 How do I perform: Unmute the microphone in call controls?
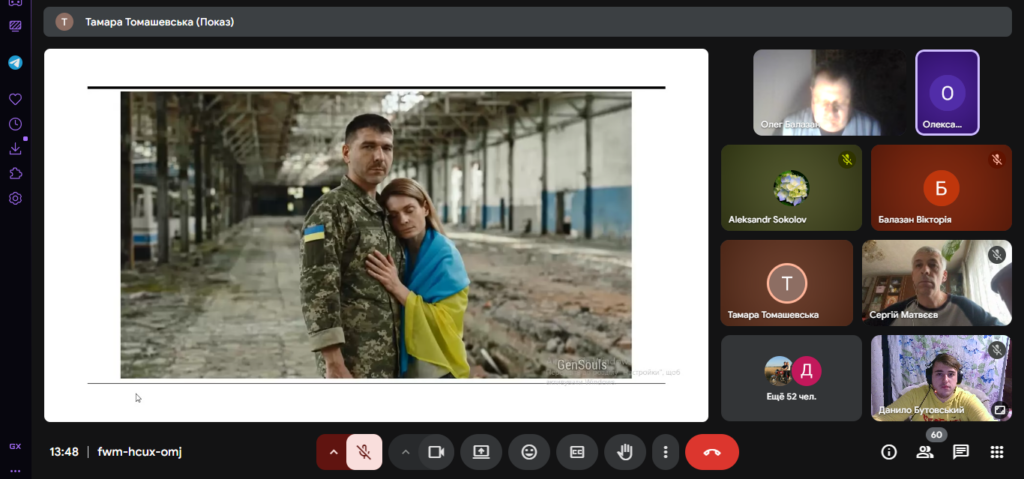364,452
